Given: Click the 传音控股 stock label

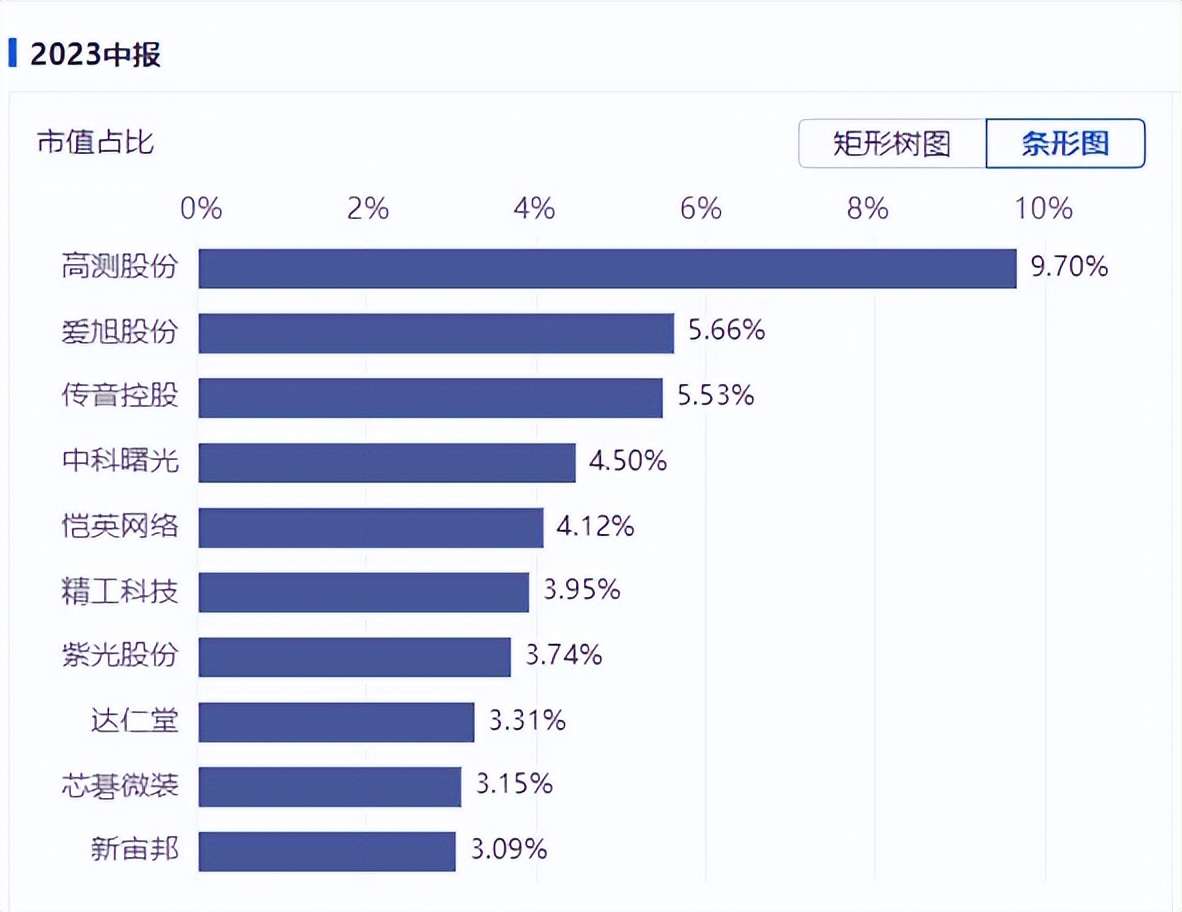Looking at the screenshot, I should tap(120, 397).
